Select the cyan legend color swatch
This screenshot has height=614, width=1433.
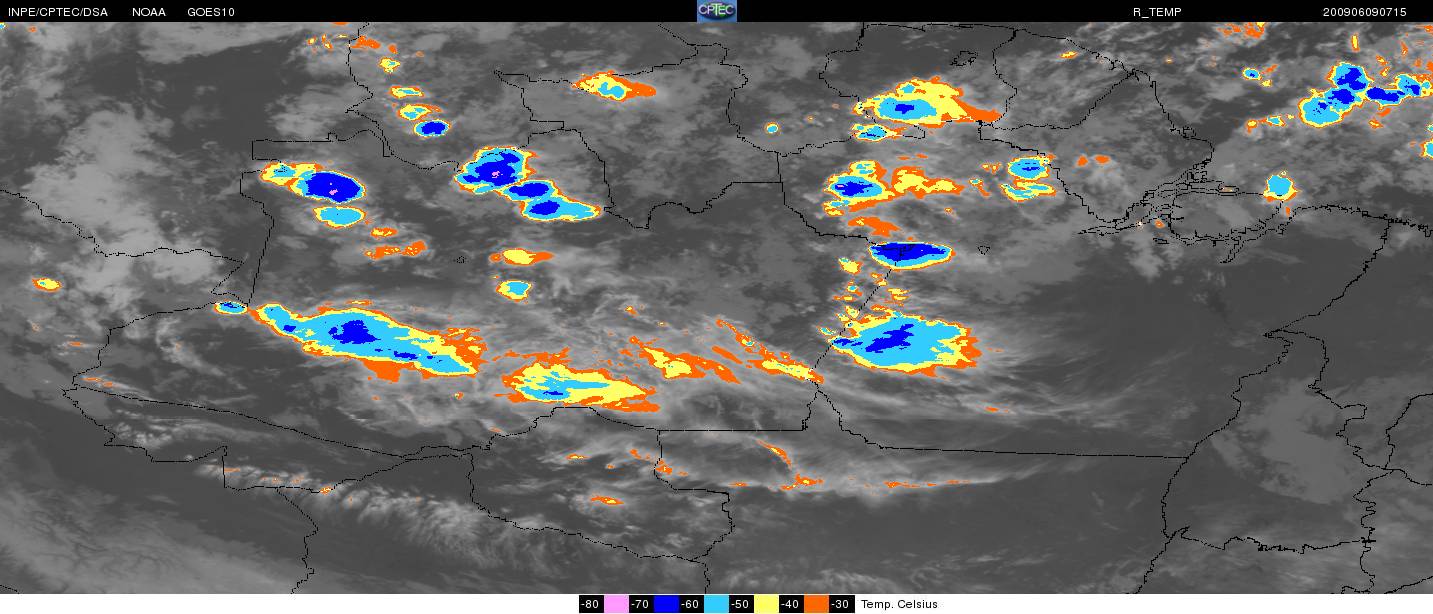tap(716, 604)
